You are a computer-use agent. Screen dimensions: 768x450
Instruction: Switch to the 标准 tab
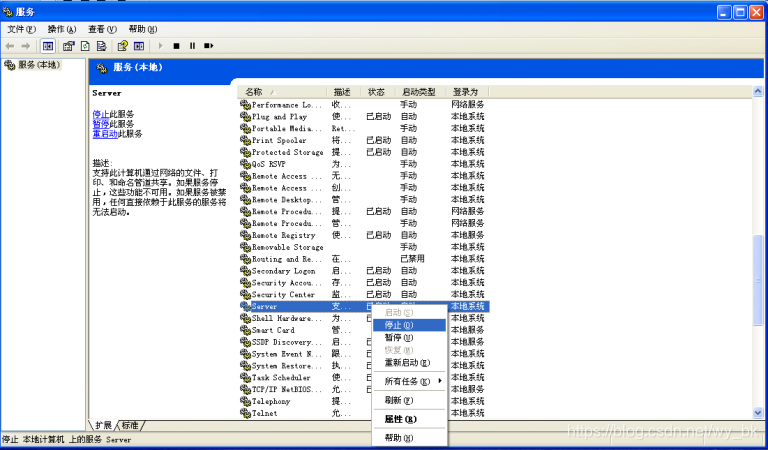click(x=130, y=425)
